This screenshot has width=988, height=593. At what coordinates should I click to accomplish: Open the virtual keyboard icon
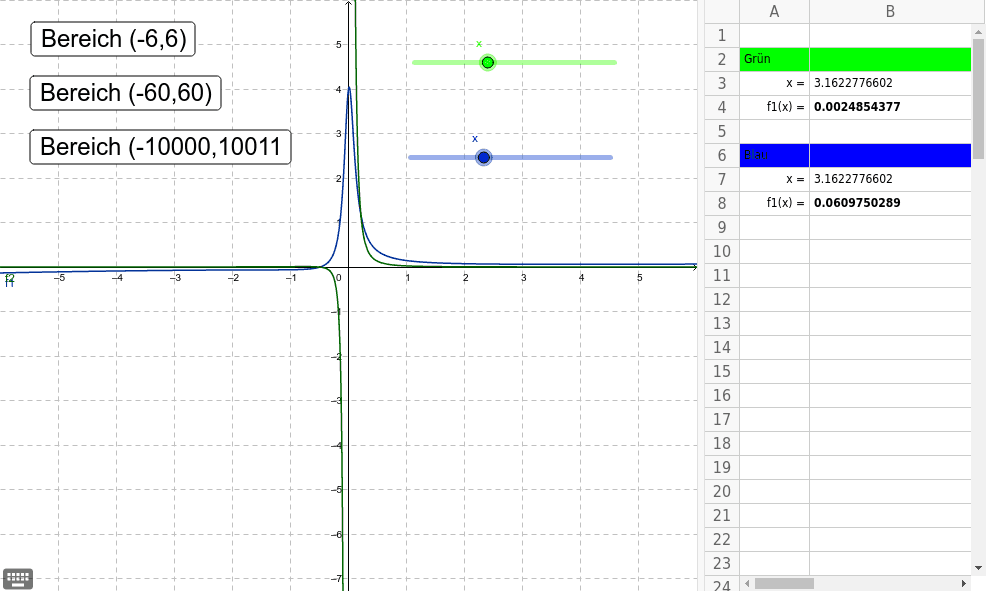(18, 578)
